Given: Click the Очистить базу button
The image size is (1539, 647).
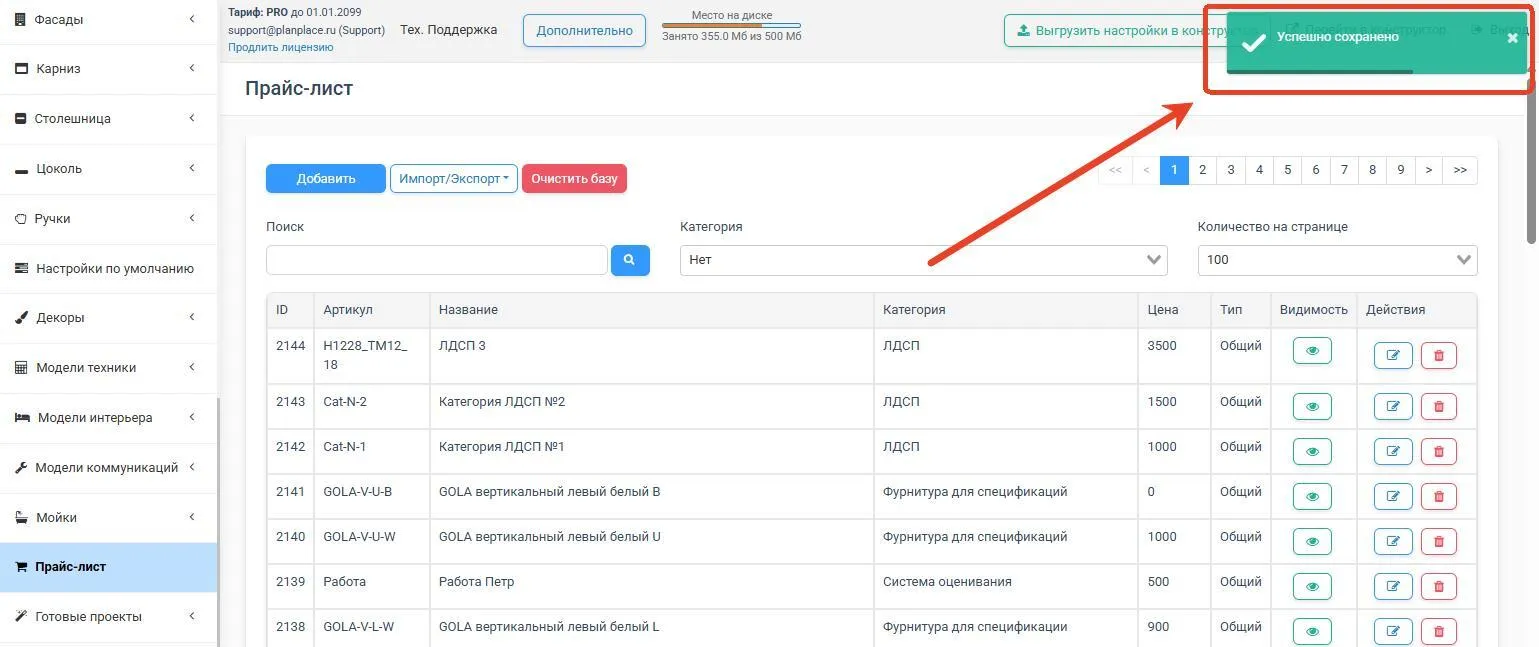Looking at the screenshot, I should pos(574,178).
